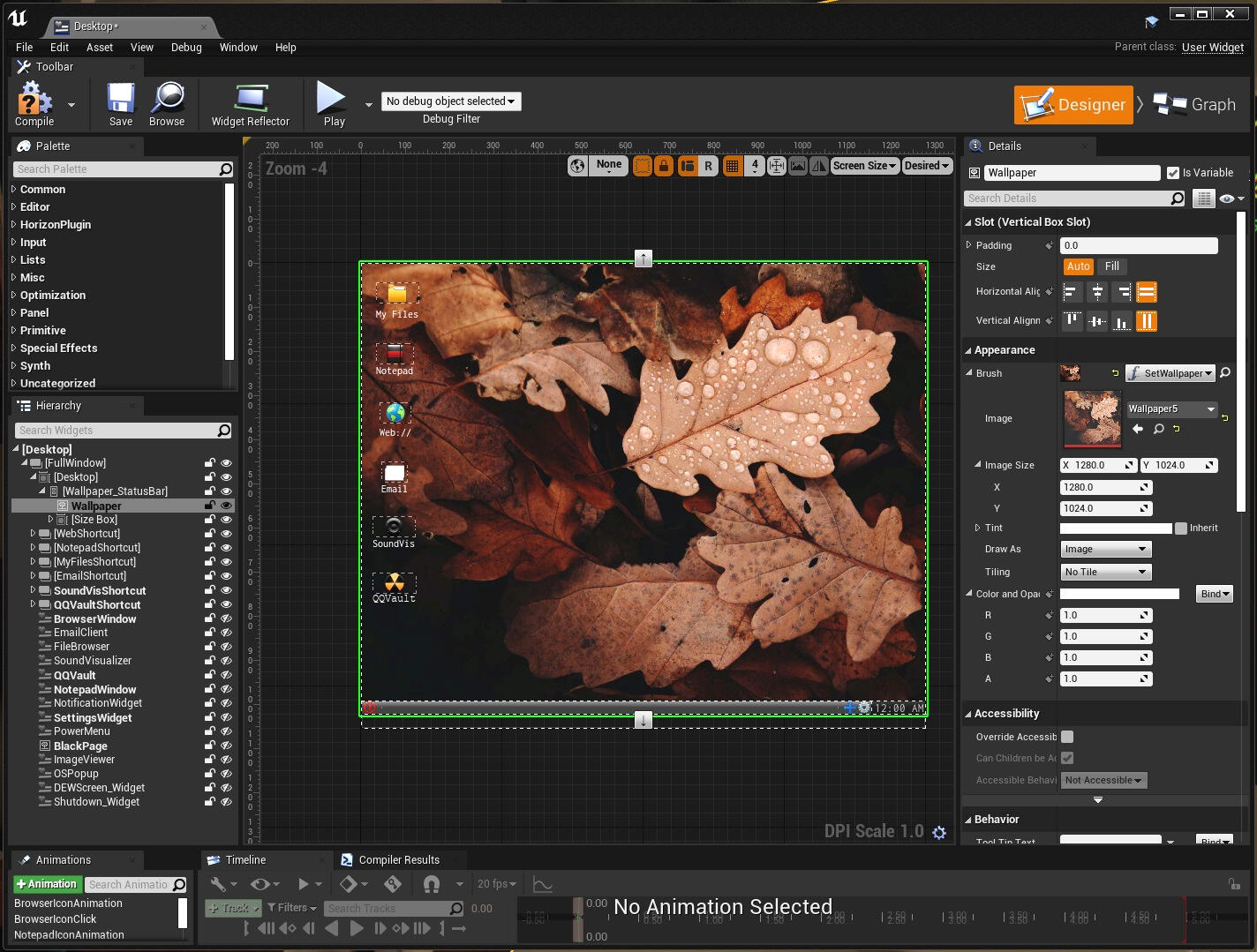
Task: Browse to Wallpaper5 asset via magnifier icon
Action: pos(1159,430)
